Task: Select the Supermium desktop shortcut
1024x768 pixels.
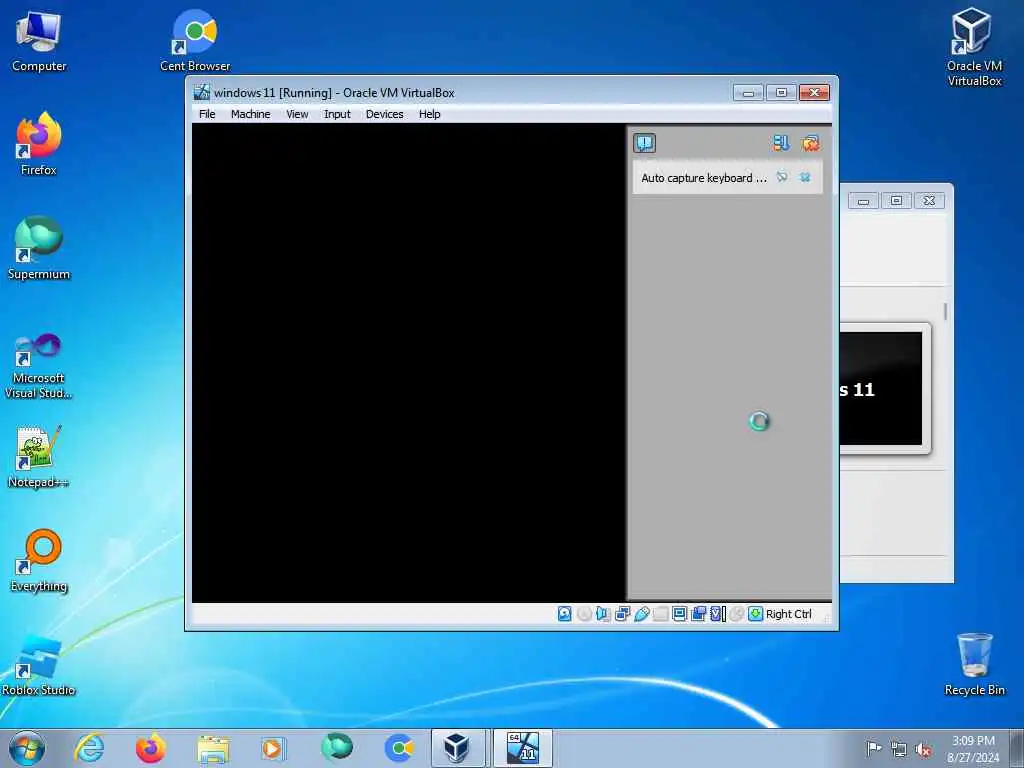Action: point(39,248)
